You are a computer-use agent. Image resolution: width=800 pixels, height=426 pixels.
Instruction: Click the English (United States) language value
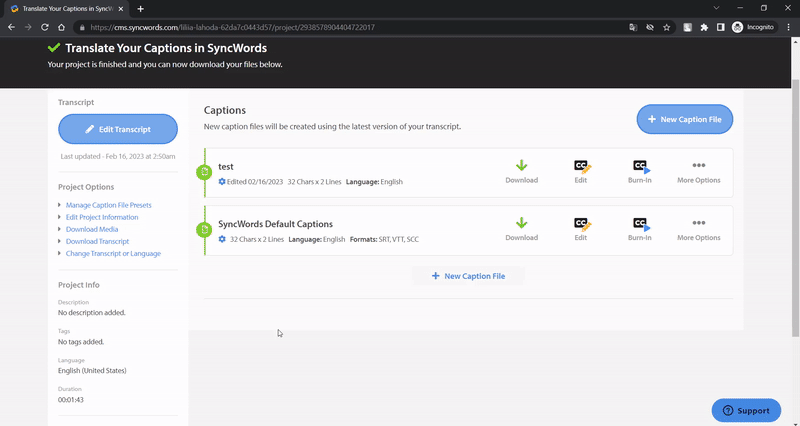[92, 371]
